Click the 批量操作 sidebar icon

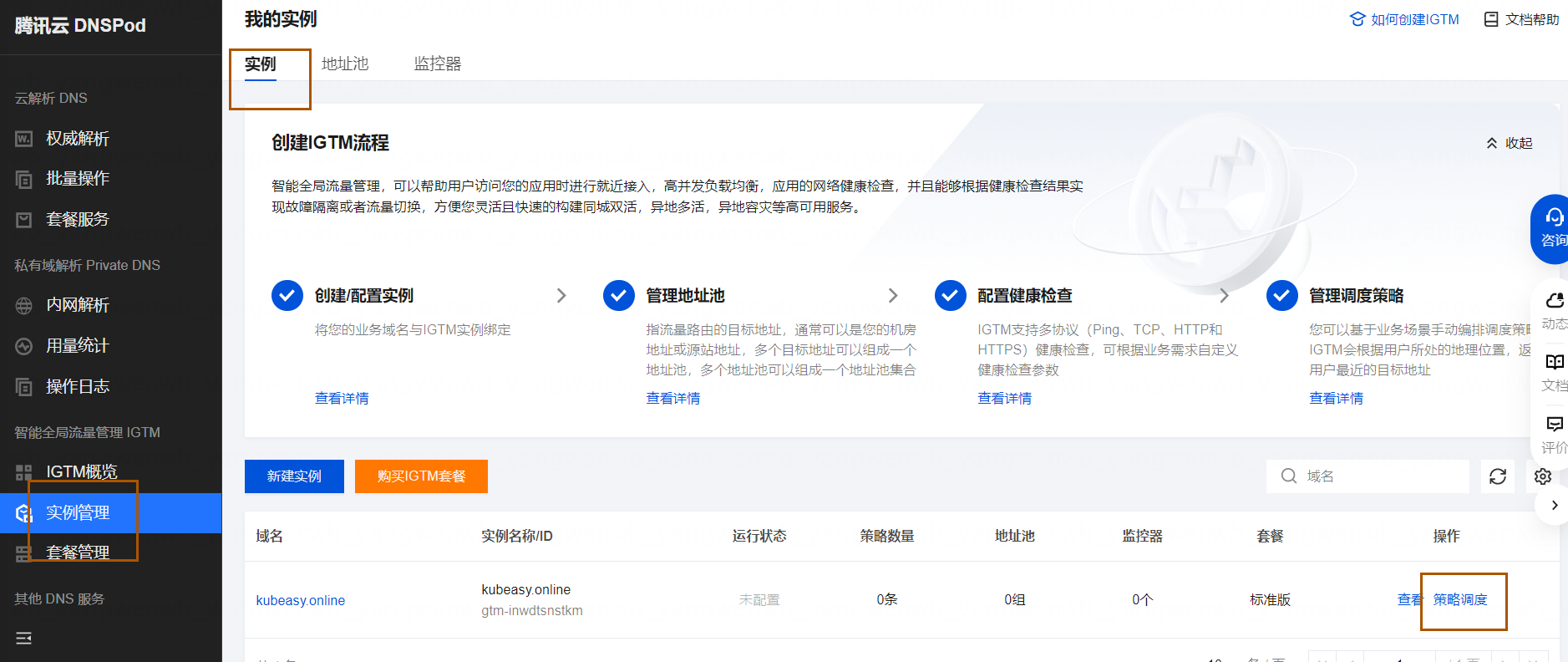coord(24,179)
